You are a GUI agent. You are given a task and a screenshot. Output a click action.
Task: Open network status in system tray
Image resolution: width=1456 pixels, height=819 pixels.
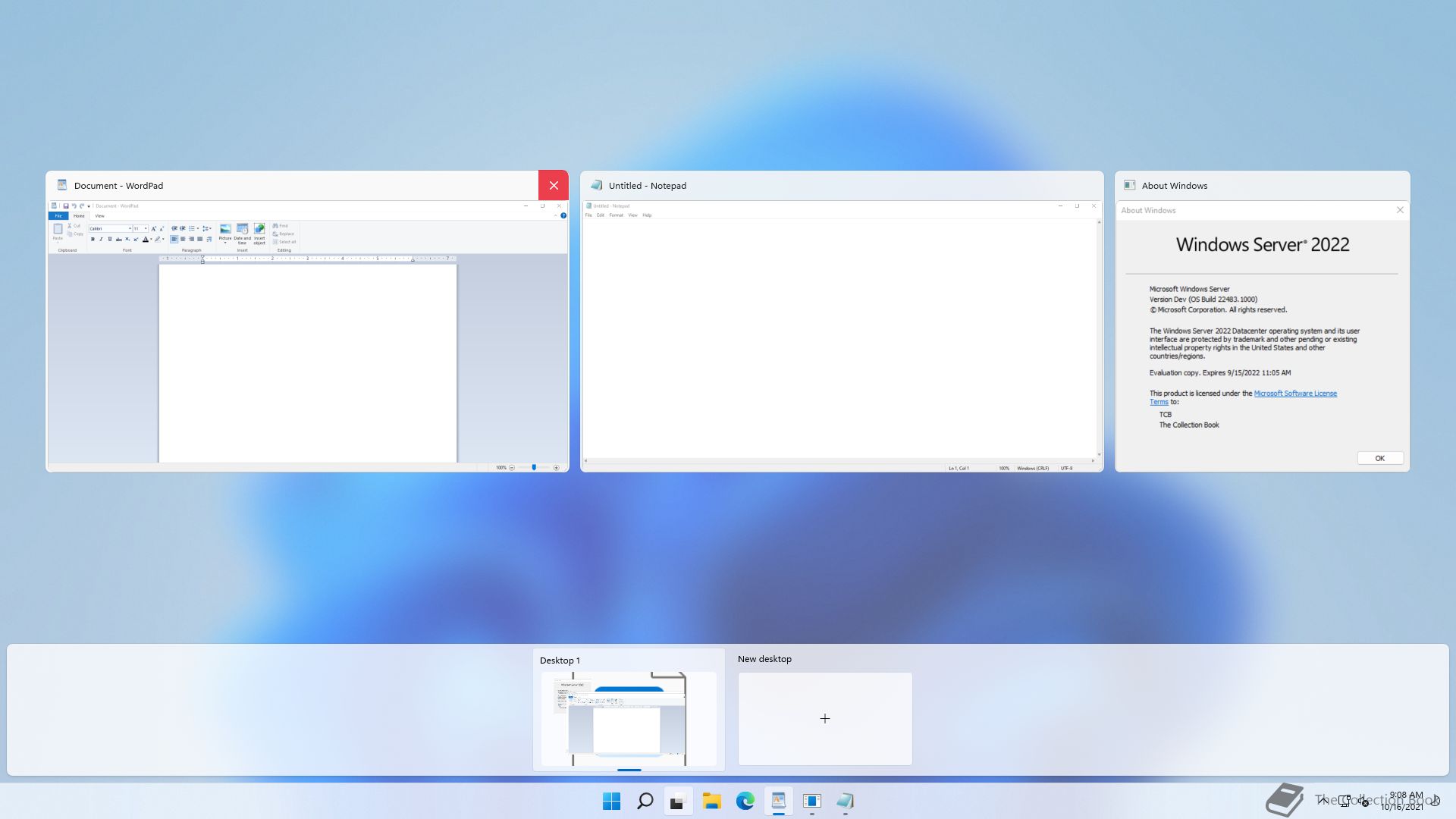pos(1345,800)
